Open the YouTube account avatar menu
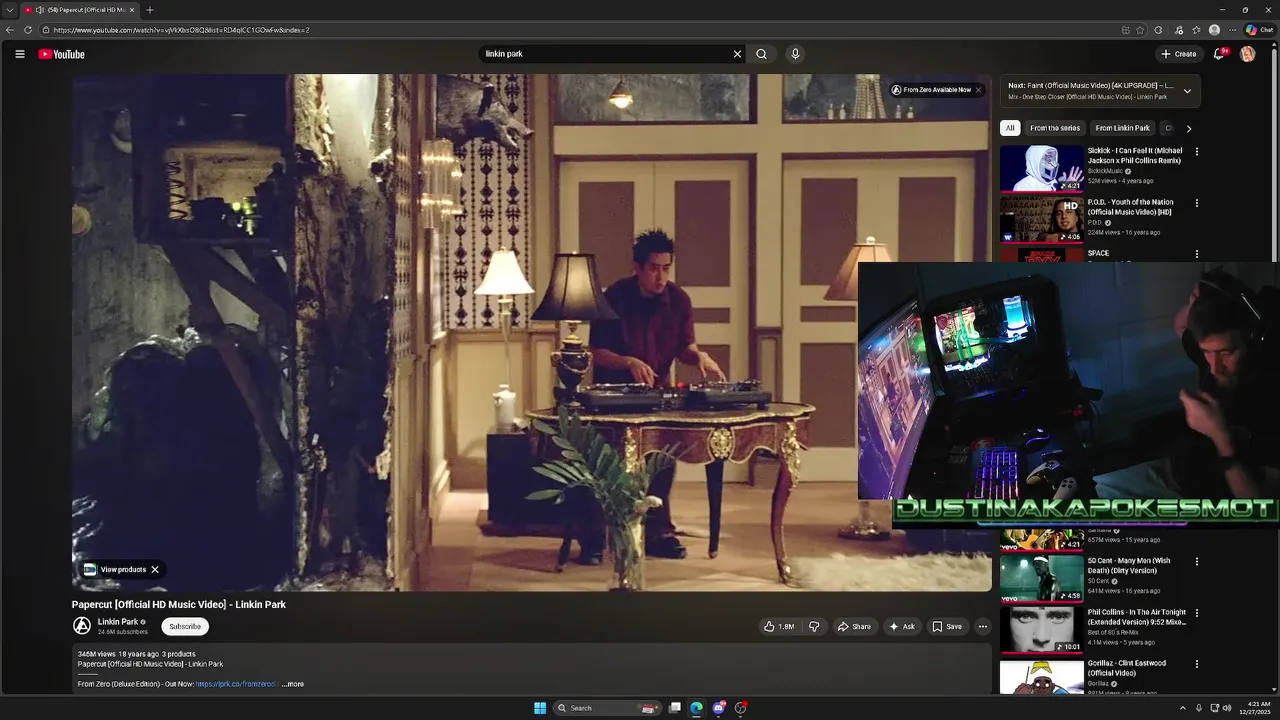The image size is (1280, 720). pyautogui.click(x=1247, y=54)
